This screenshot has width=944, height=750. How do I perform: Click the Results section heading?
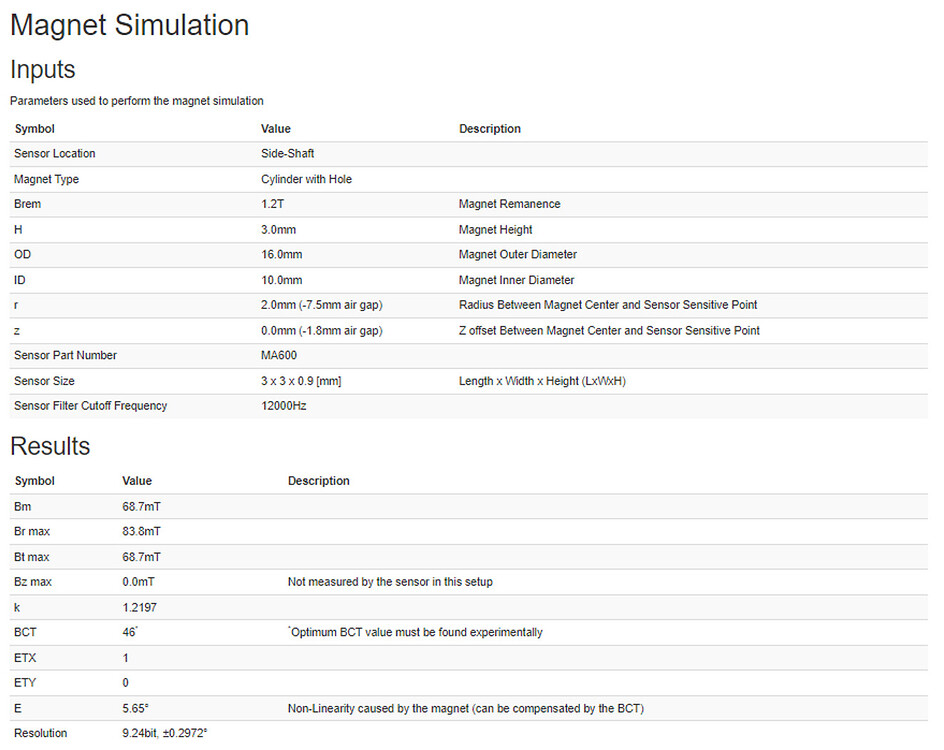(50, 446)
